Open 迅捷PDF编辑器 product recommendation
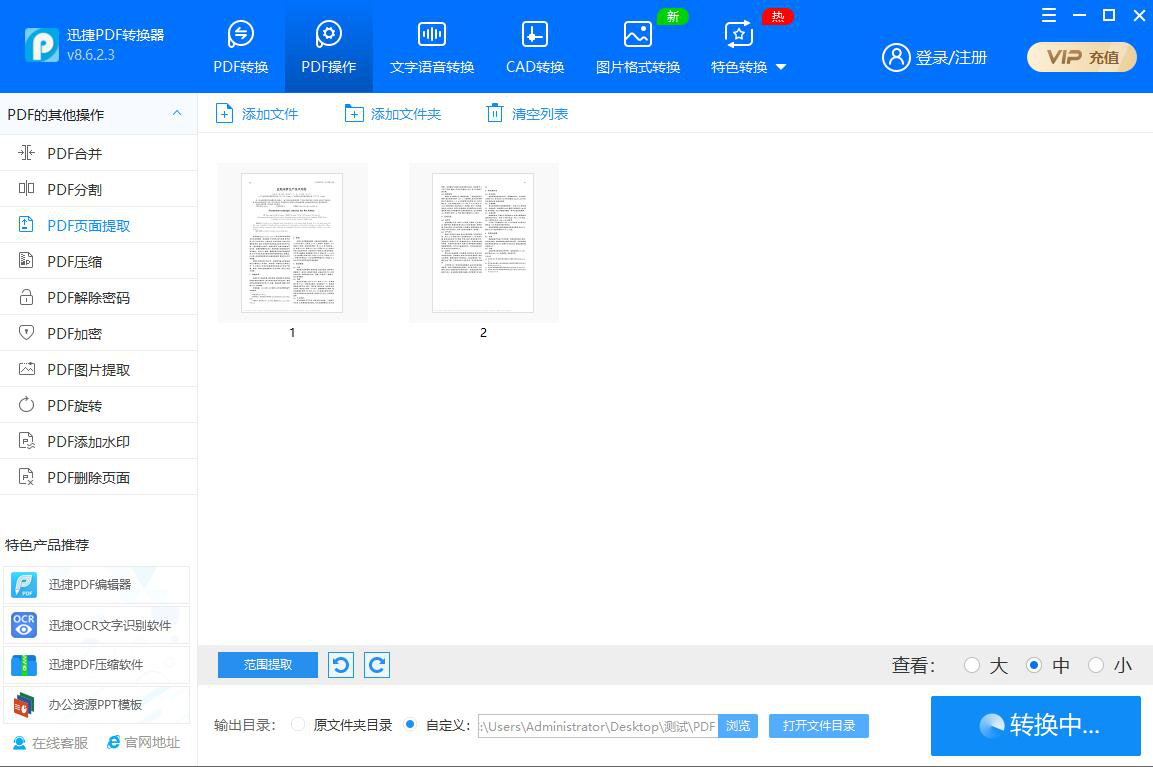 96,585
